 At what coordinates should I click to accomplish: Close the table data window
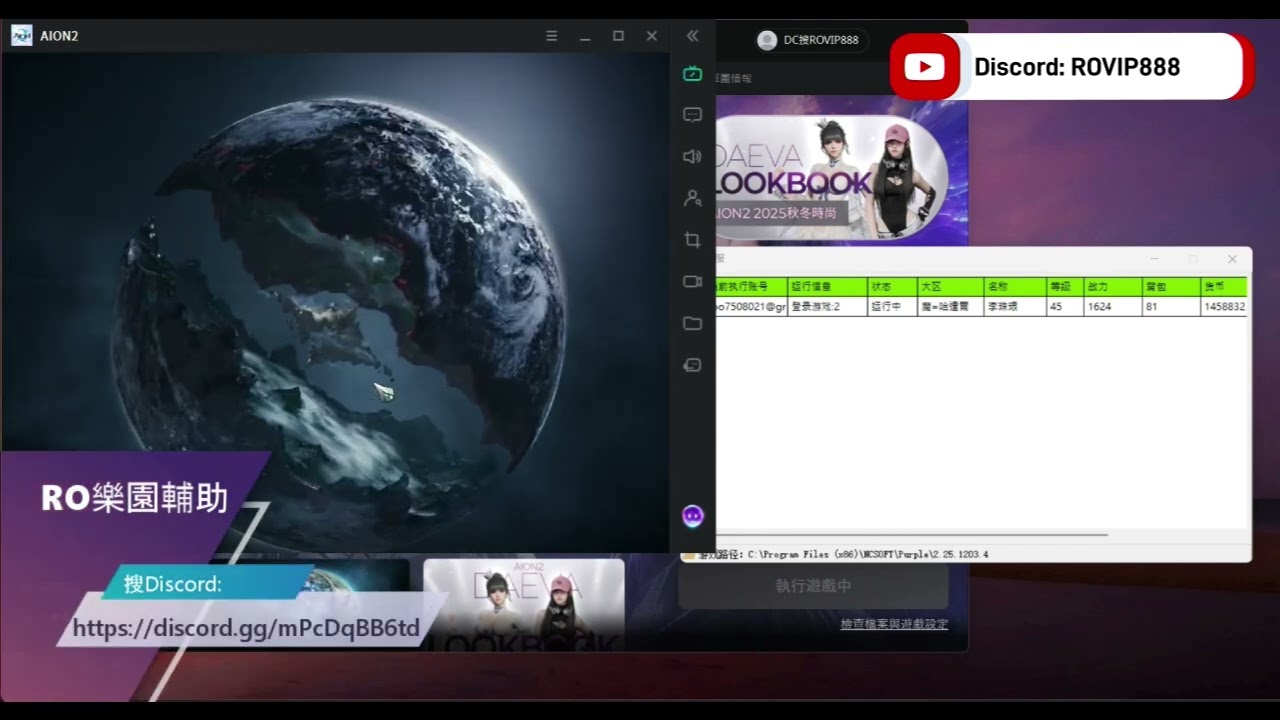[x=1233, y=259]
